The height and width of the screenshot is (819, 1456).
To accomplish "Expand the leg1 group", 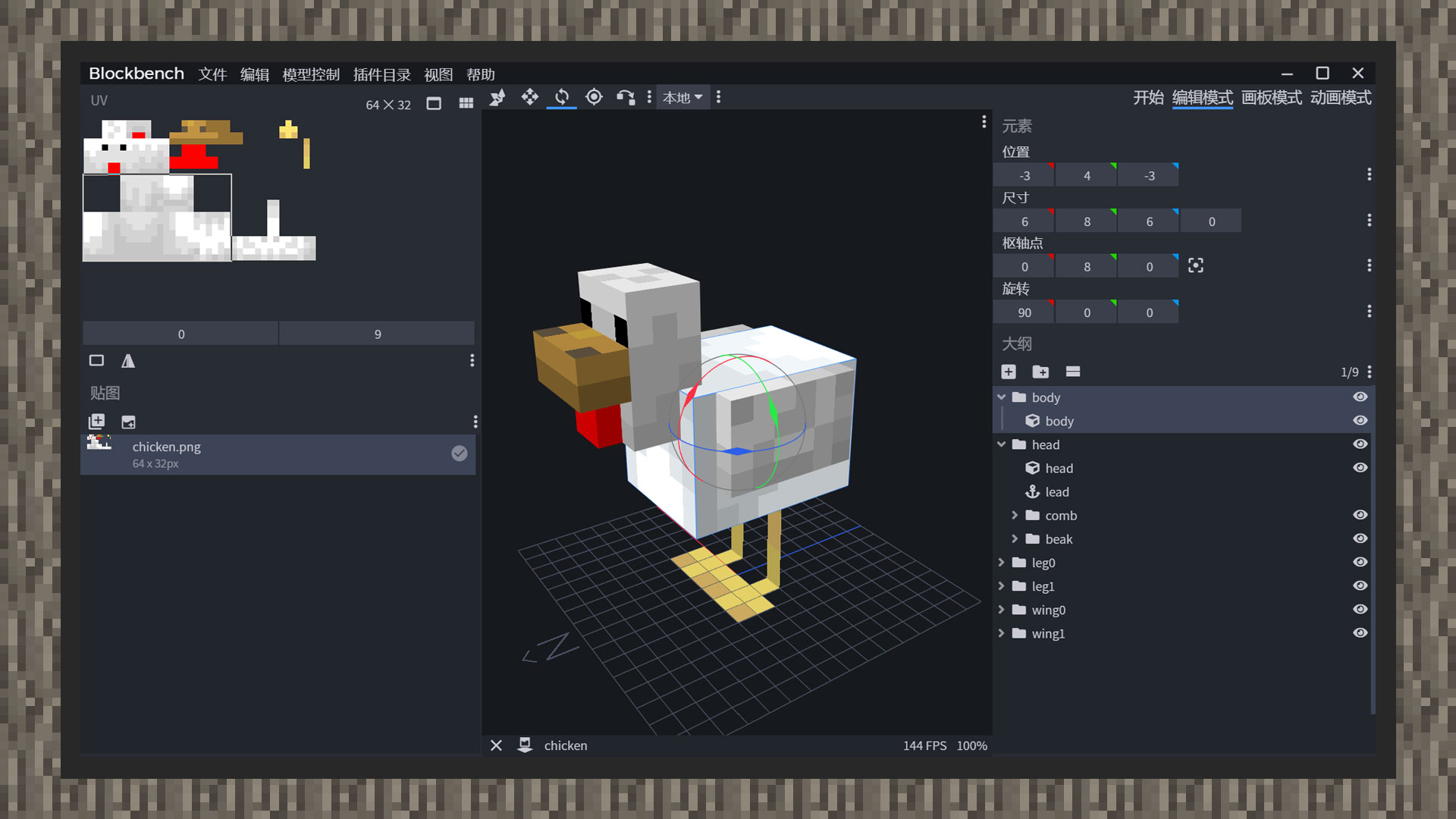I will pyautogui.click(x=1001, y=585).
